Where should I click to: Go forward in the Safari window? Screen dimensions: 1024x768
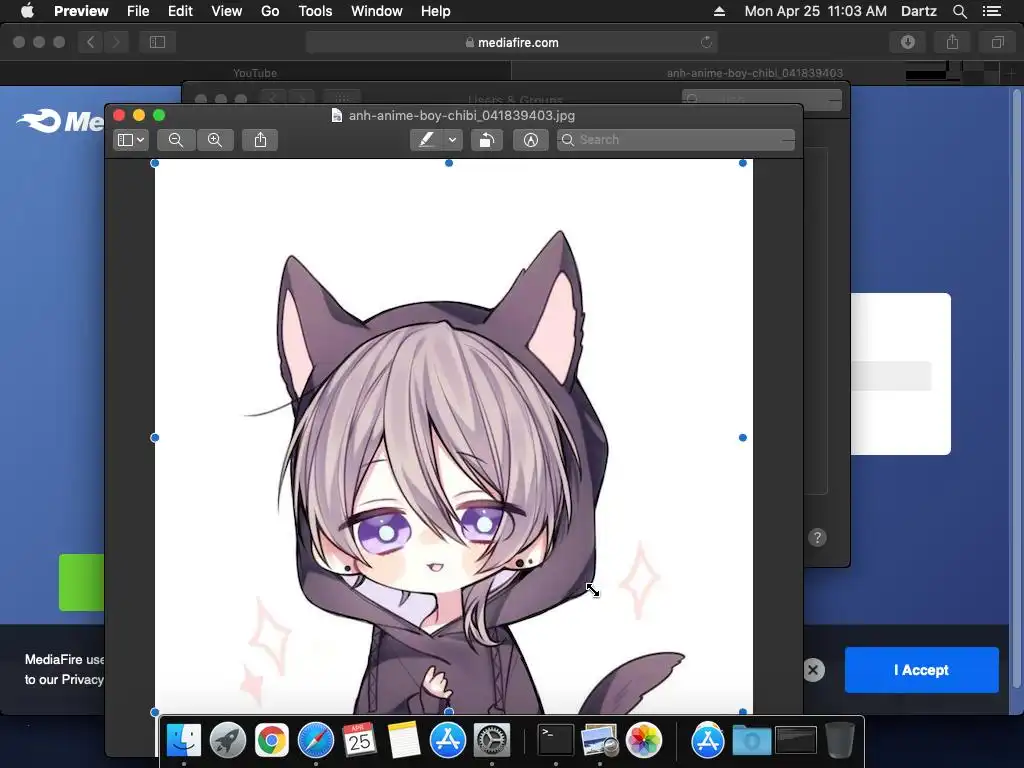[x=116, y=42]
